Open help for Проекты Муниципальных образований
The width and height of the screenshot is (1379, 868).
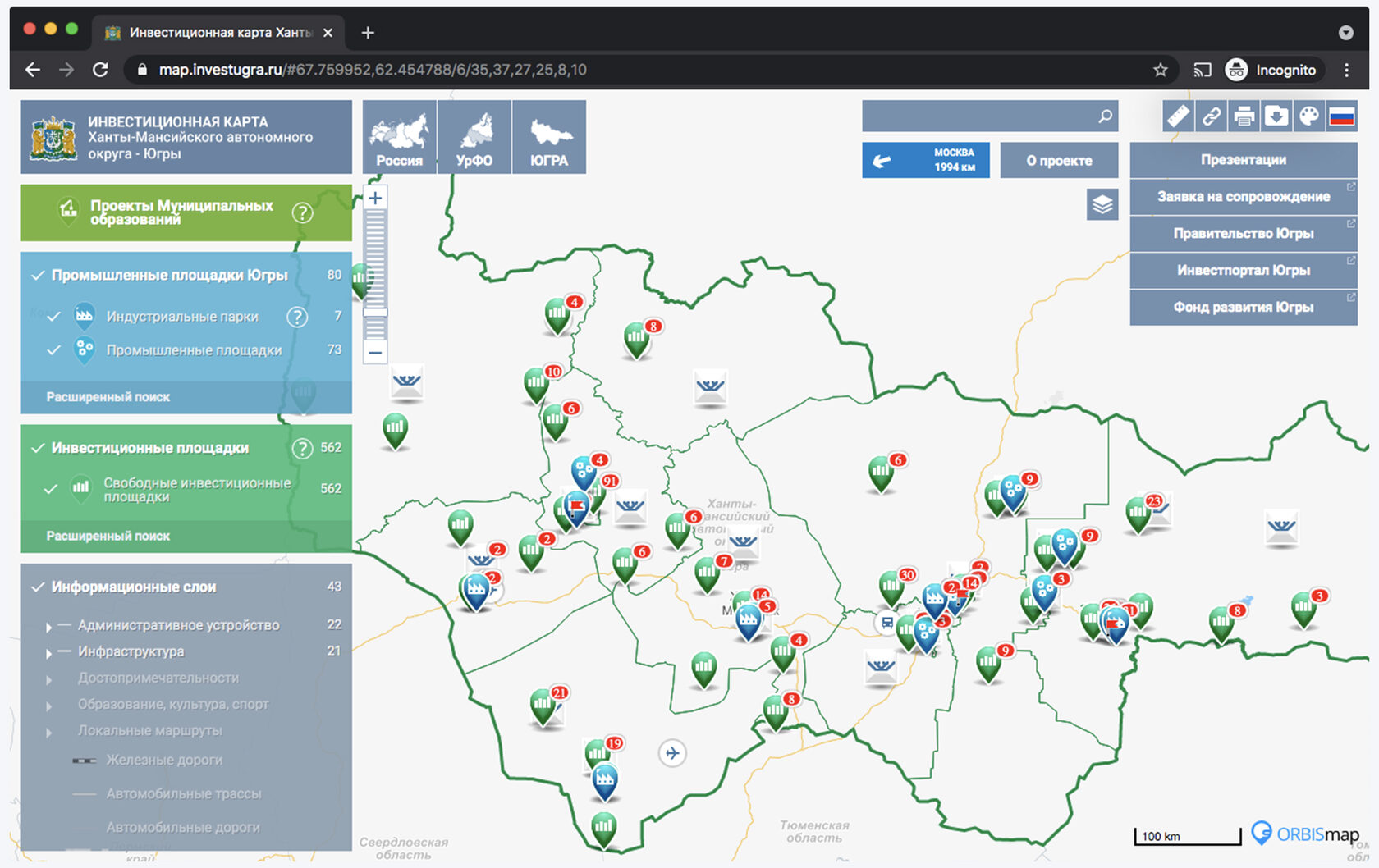click(303, 213)
